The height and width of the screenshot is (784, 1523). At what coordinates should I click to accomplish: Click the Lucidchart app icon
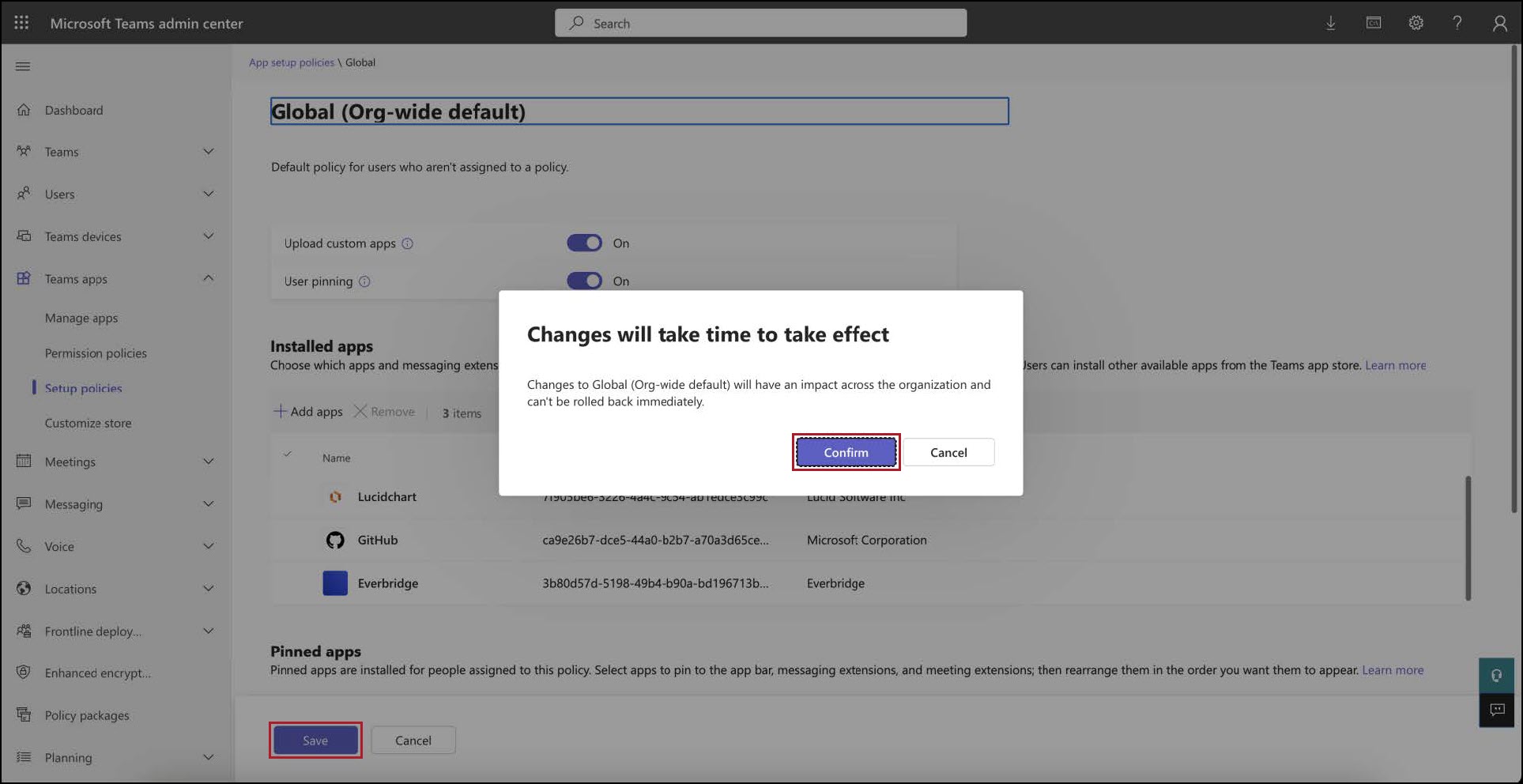click(x=335, y=497)
